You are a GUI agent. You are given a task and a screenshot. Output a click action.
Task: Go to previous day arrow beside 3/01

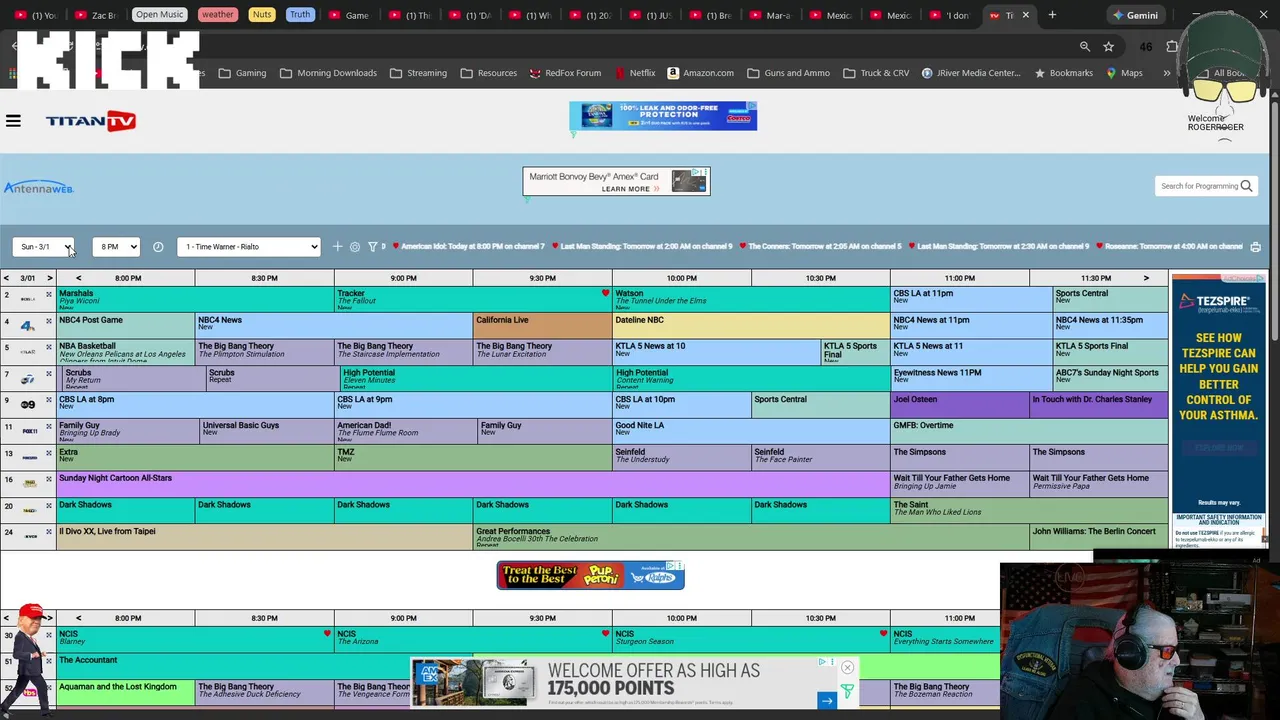pos(6,278)
